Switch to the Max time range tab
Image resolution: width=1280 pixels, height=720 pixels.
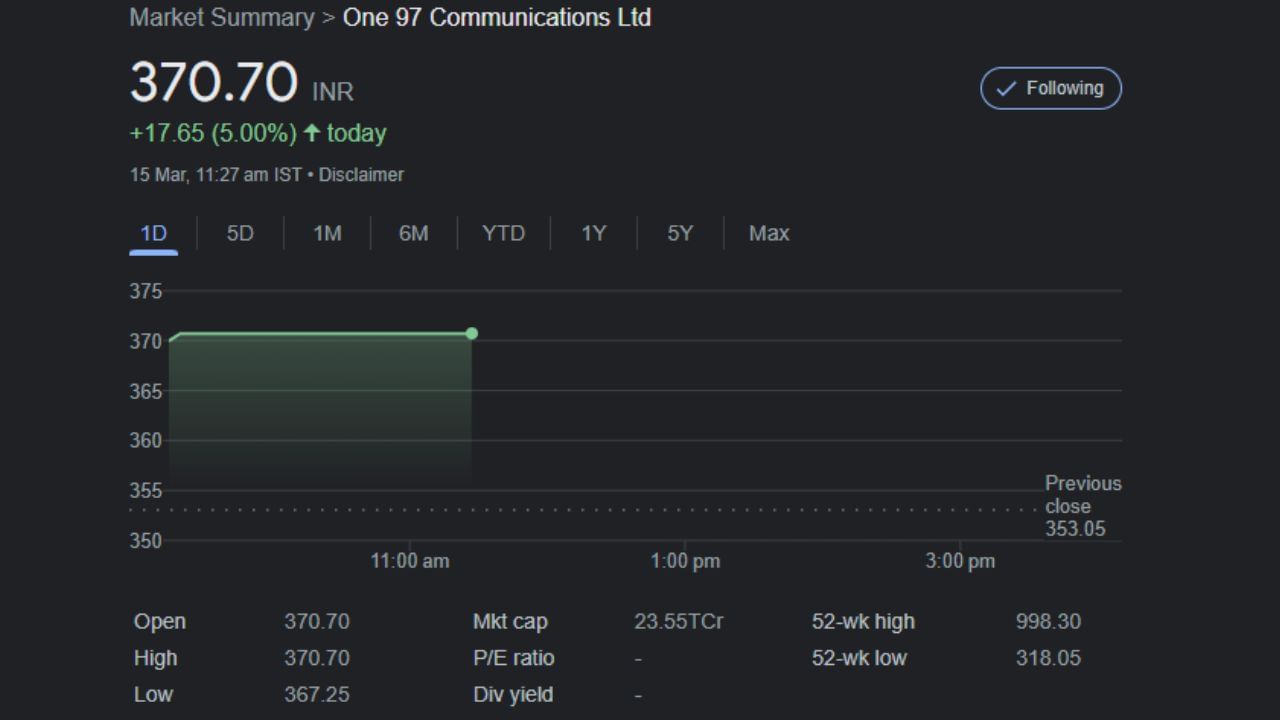click(x=769, y=233)
